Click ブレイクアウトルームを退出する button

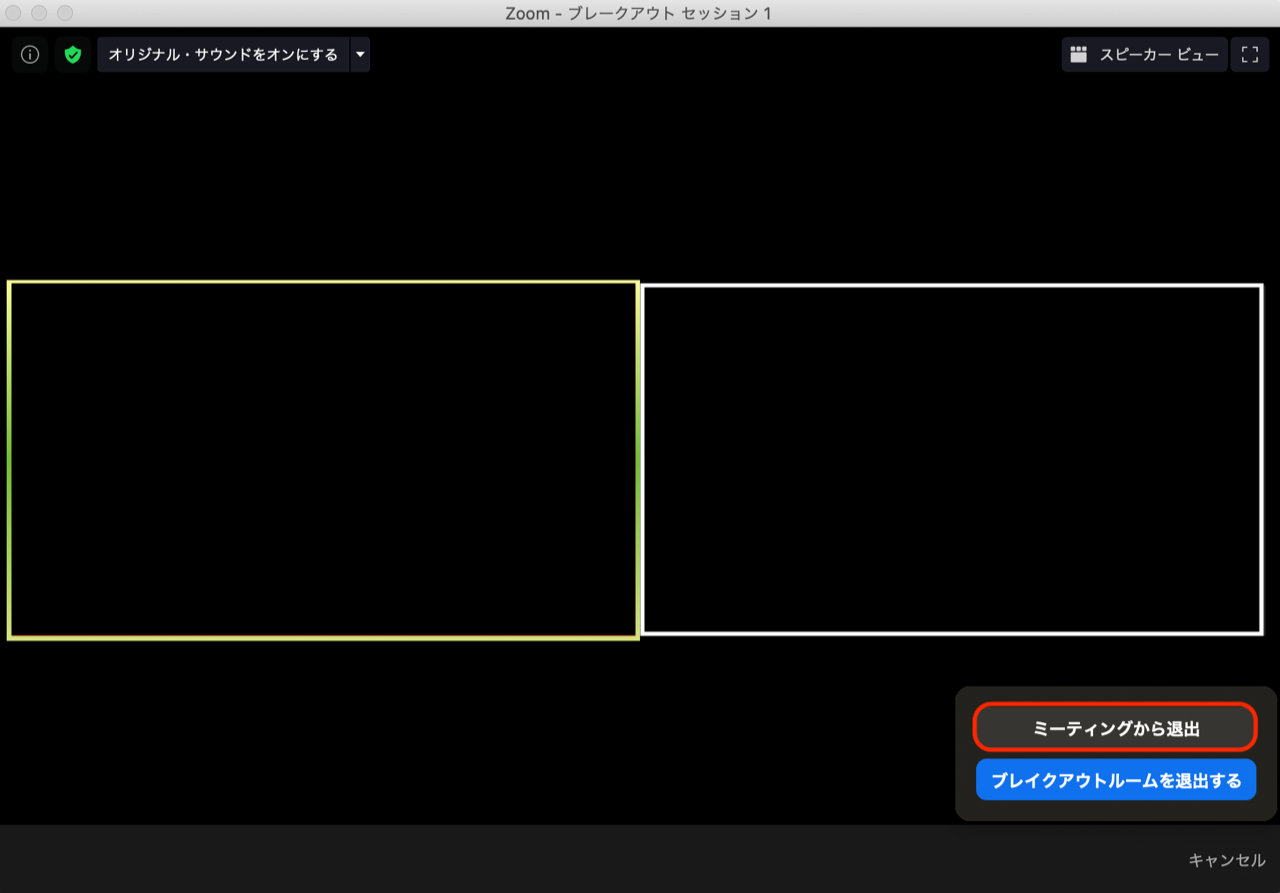(x=1116, y=780)
